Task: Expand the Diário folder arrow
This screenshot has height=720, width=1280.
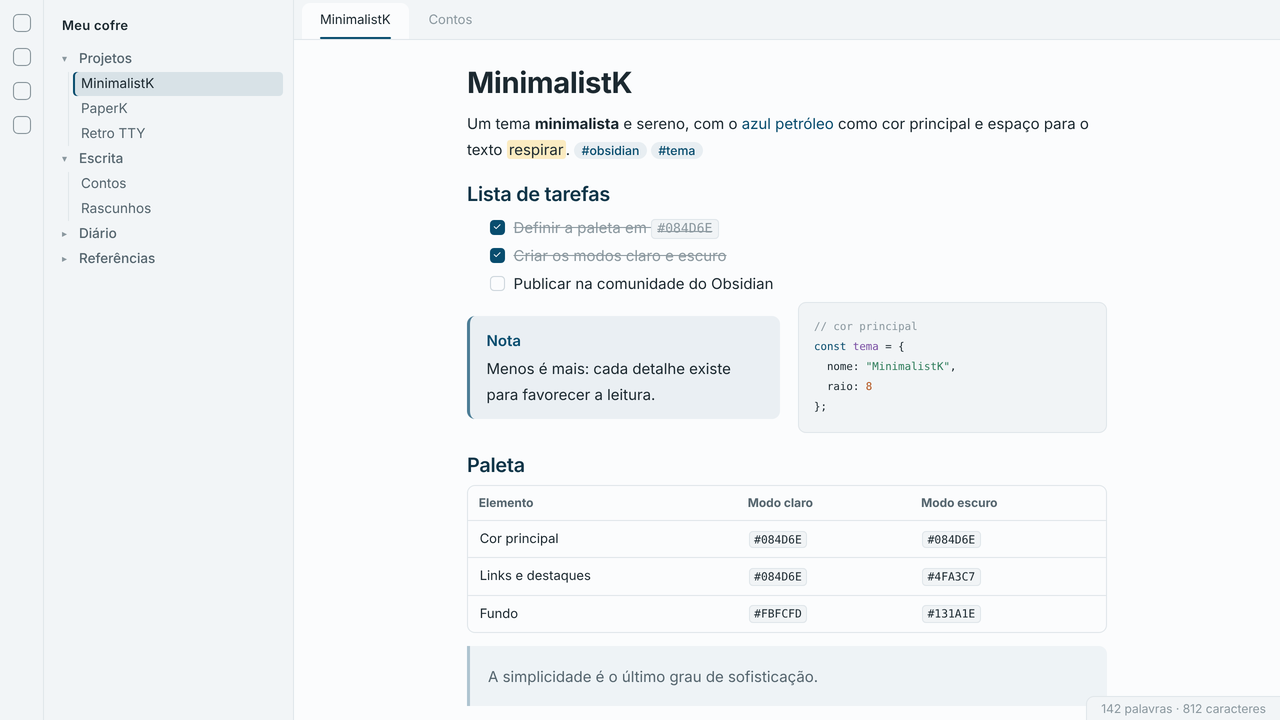Action: click(65, 234)
